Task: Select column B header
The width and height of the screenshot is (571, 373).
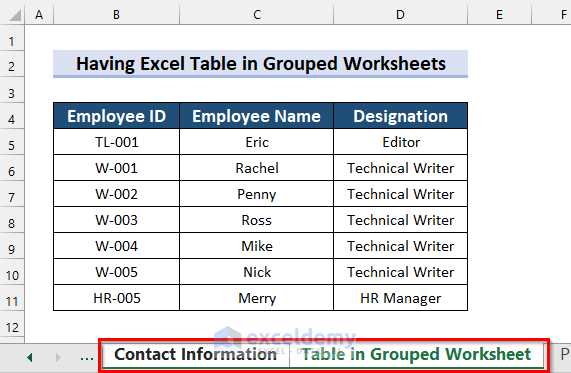Action: (116, 15)
